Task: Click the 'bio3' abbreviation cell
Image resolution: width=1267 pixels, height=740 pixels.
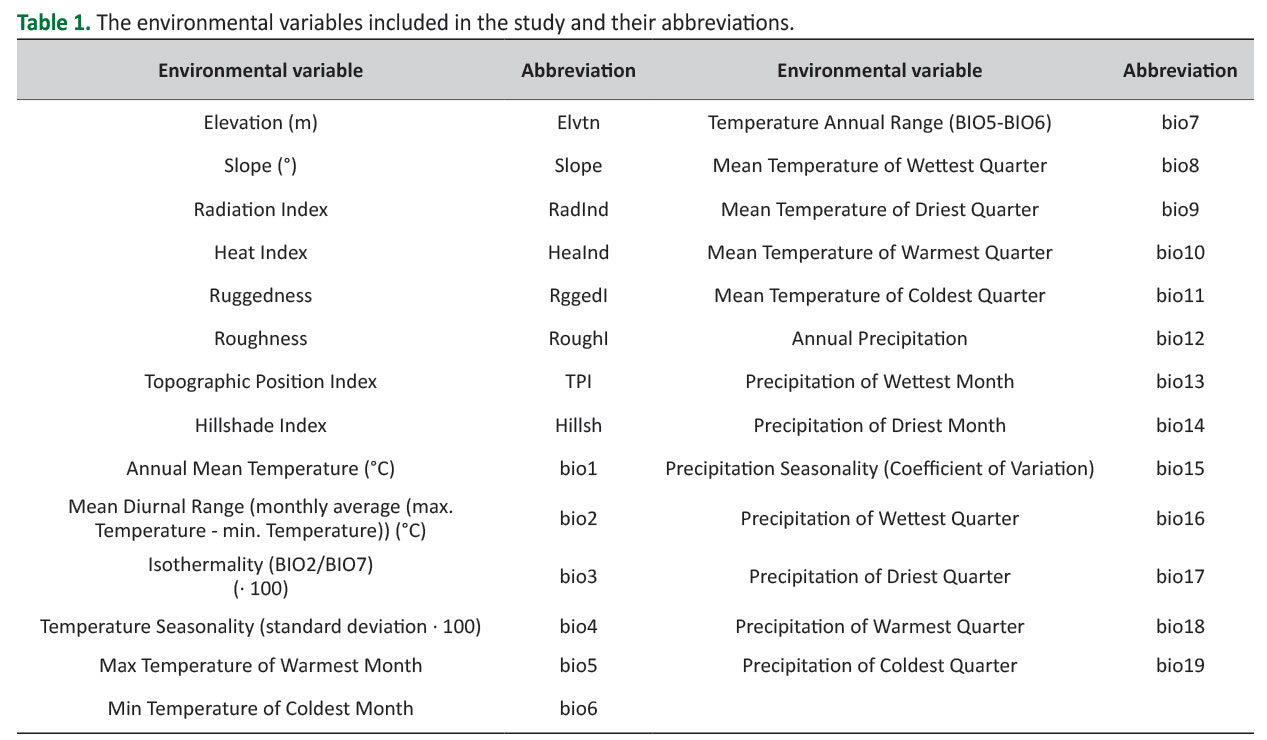Action: click(578, 576)
